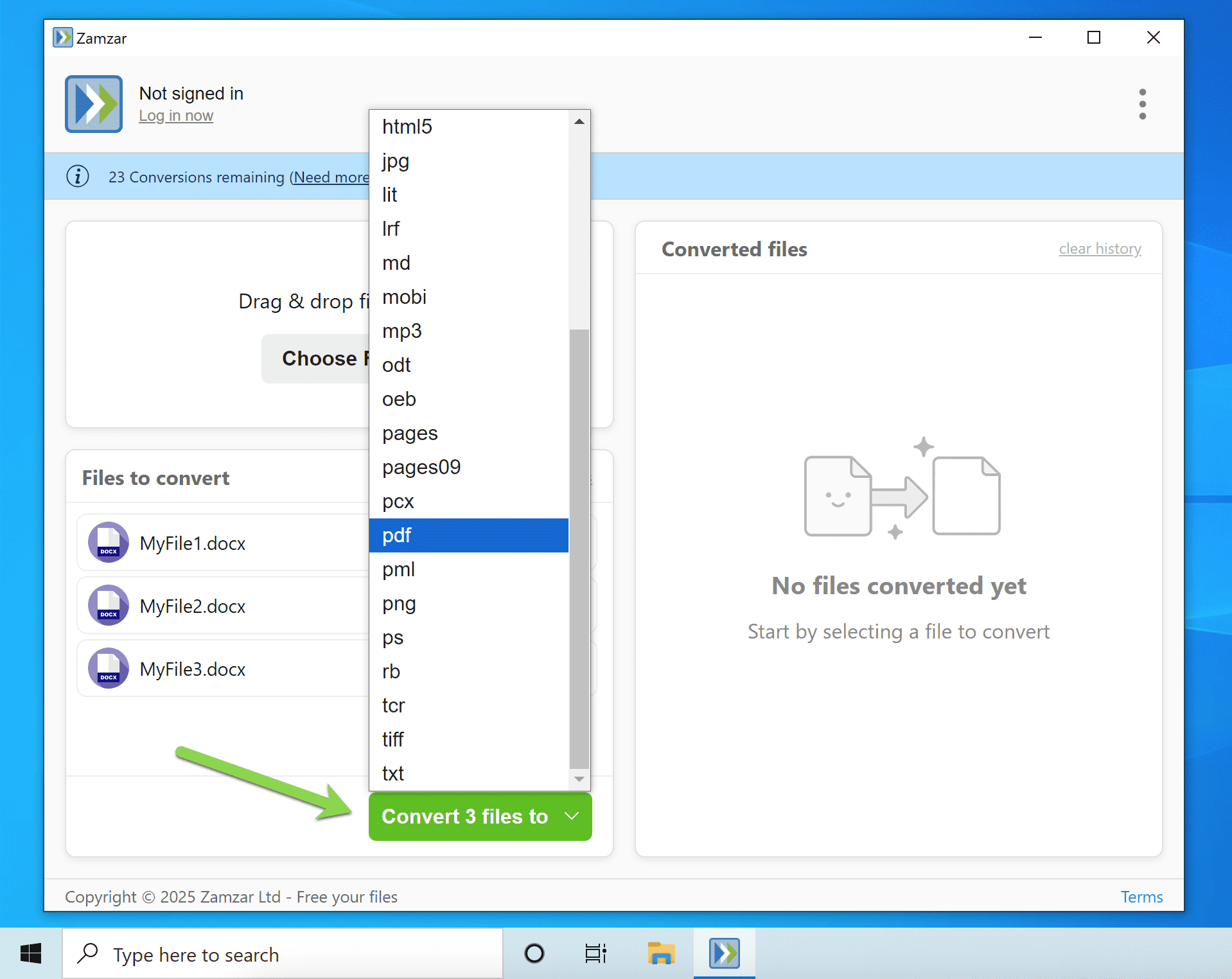Click the MyFile2.docx document icon
1232x979 pixels.
(x=108, y=606)
